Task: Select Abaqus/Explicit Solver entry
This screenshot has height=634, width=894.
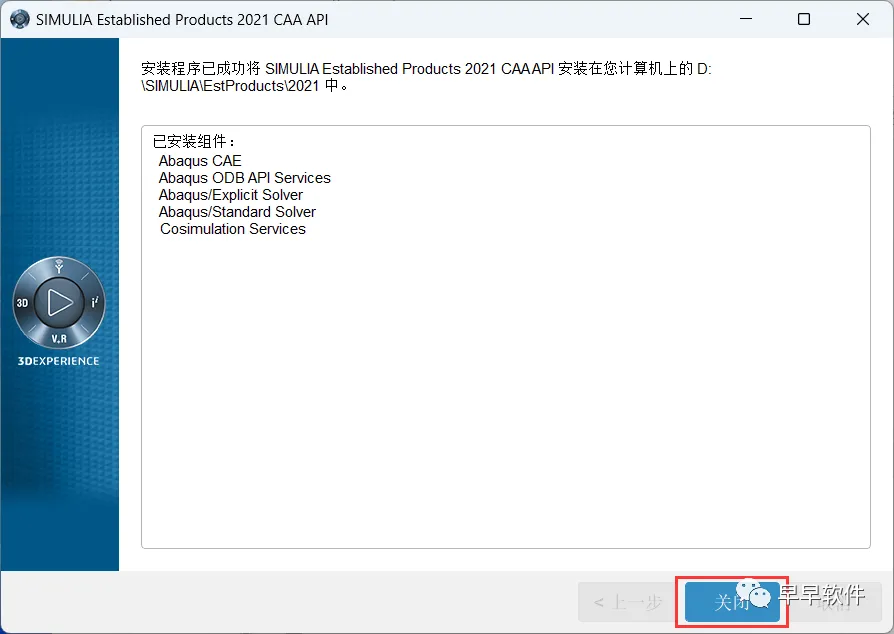Action: coord(230,195)
